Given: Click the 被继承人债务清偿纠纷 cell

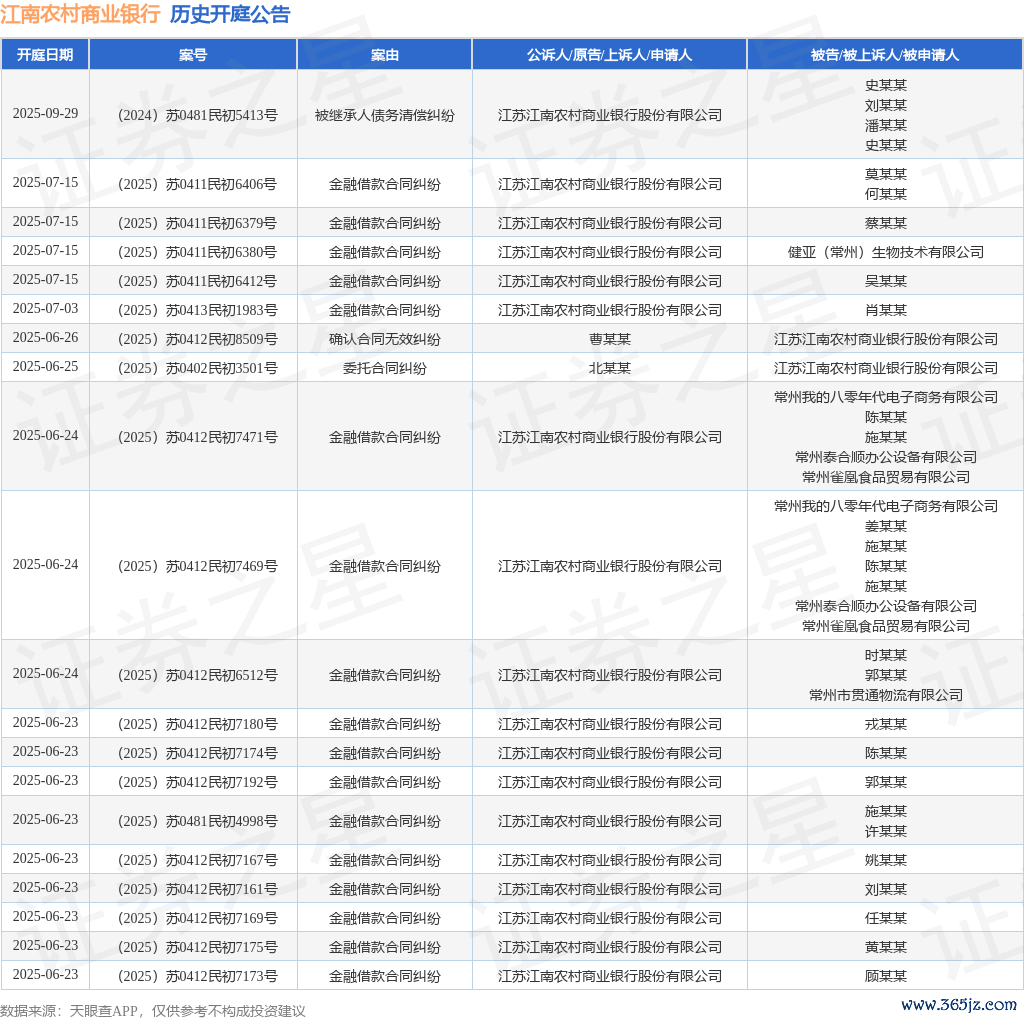Looking at the screenshot, I should tap(385, 115).
